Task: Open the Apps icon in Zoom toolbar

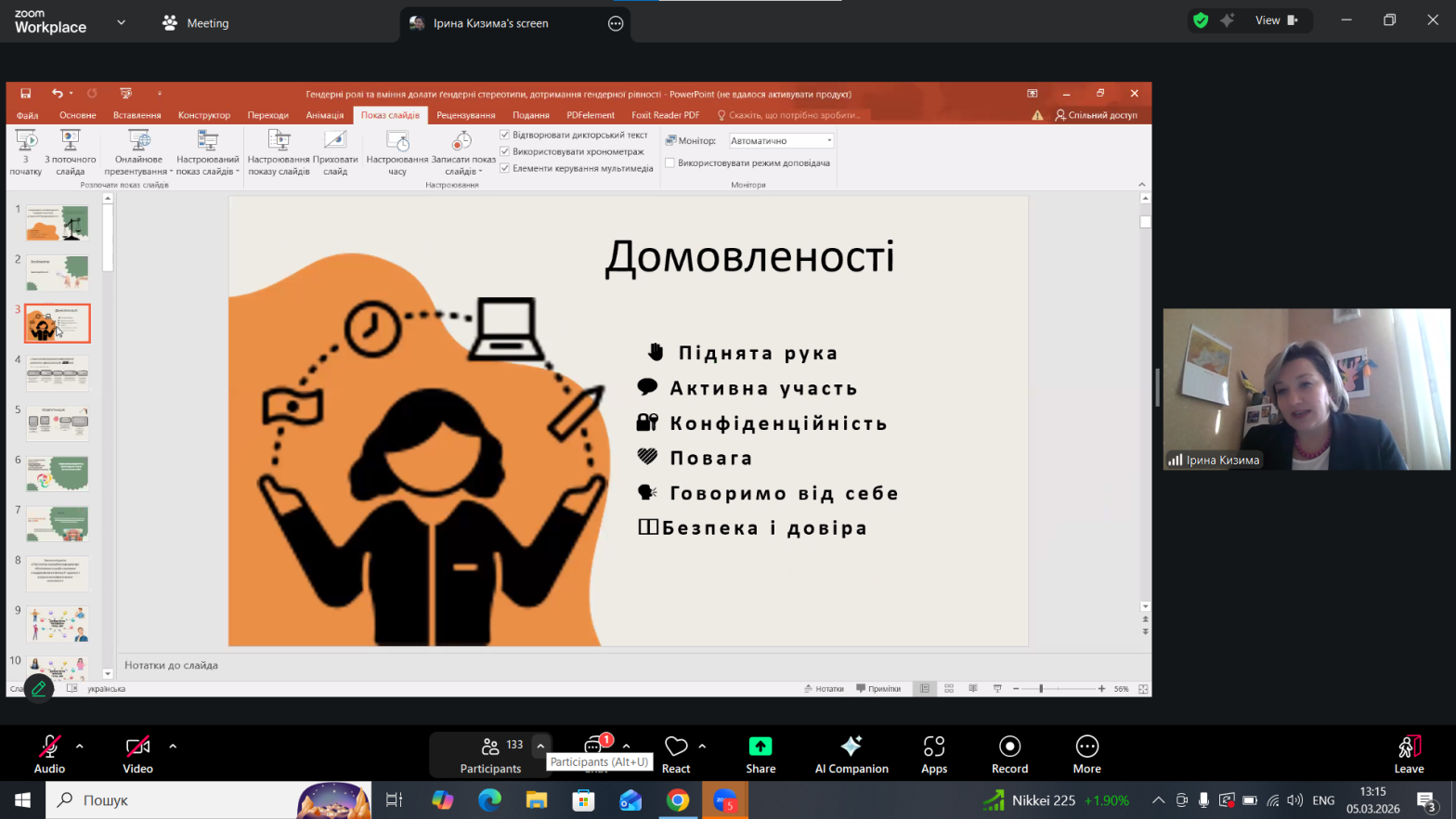Action: tap(933, 747)
